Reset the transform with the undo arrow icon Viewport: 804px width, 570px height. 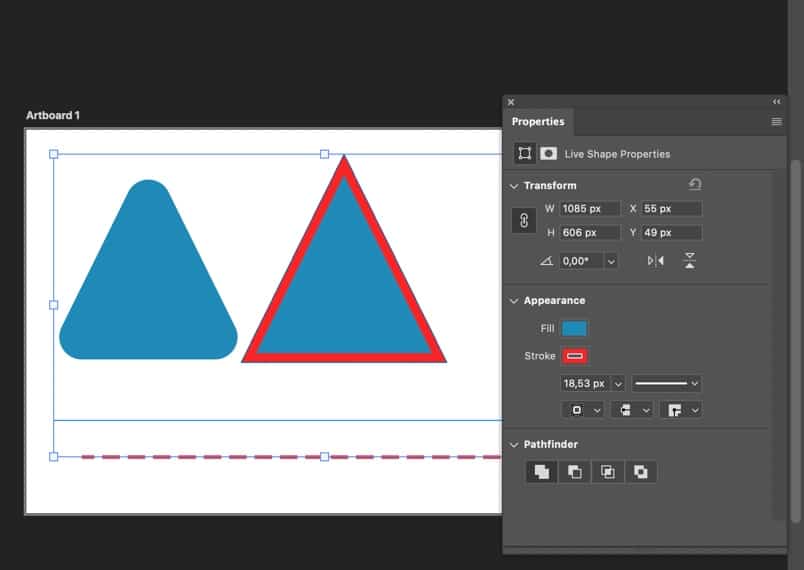[695, 184]
